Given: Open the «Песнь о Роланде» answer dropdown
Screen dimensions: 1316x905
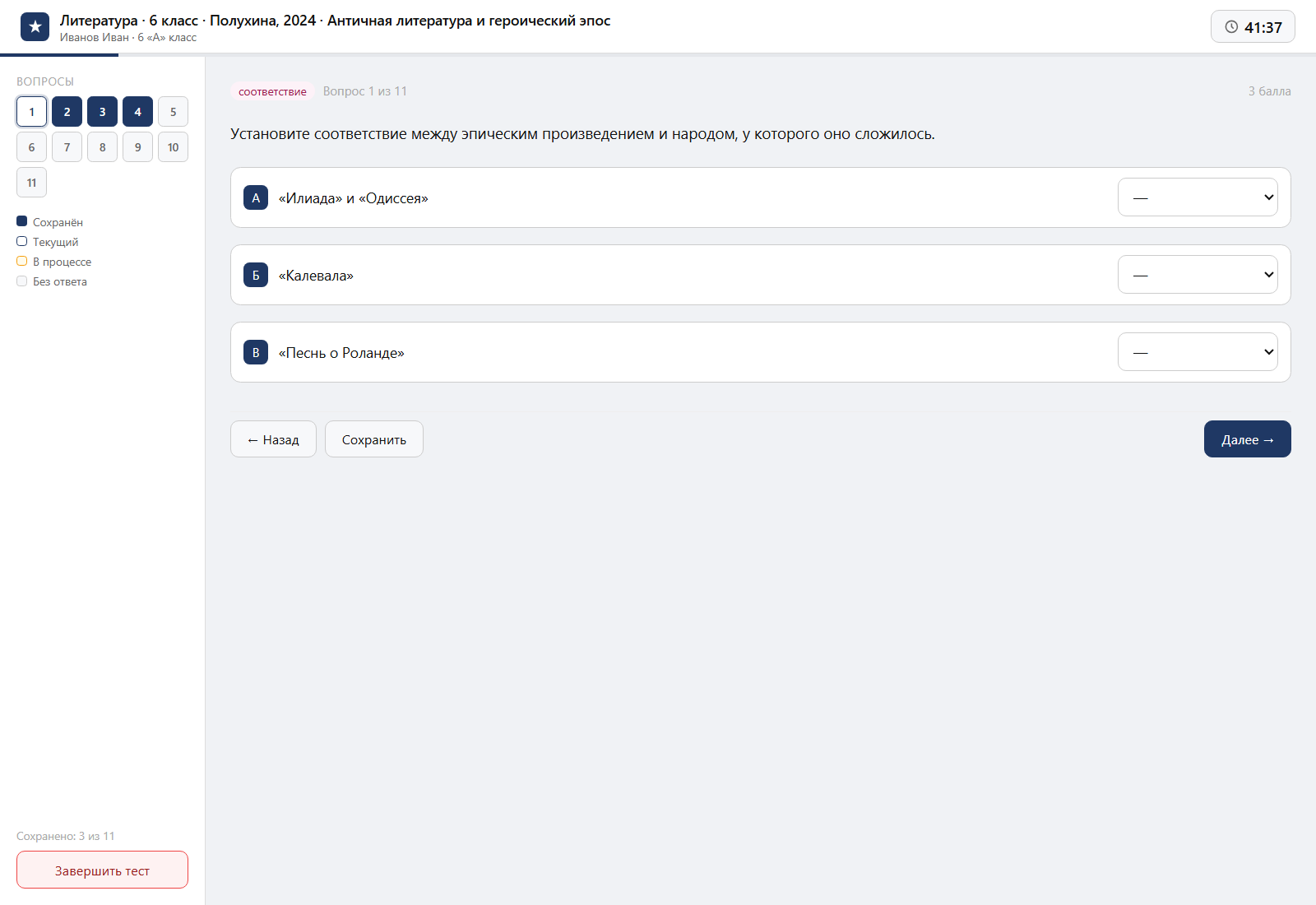Looking at the screenshot, I should [x=1198, y=352].
